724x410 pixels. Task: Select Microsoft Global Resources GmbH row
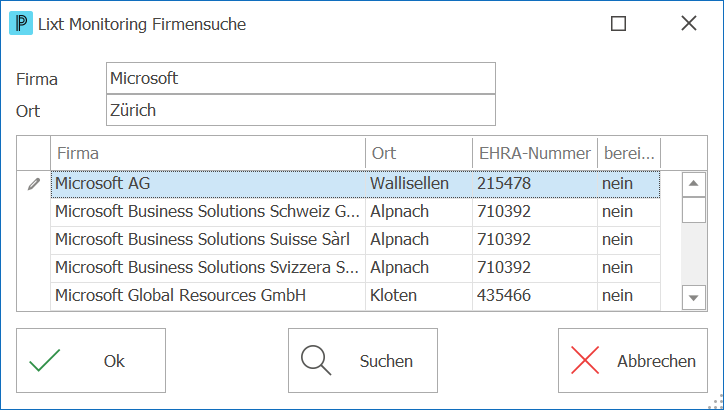tap(356, 296)
